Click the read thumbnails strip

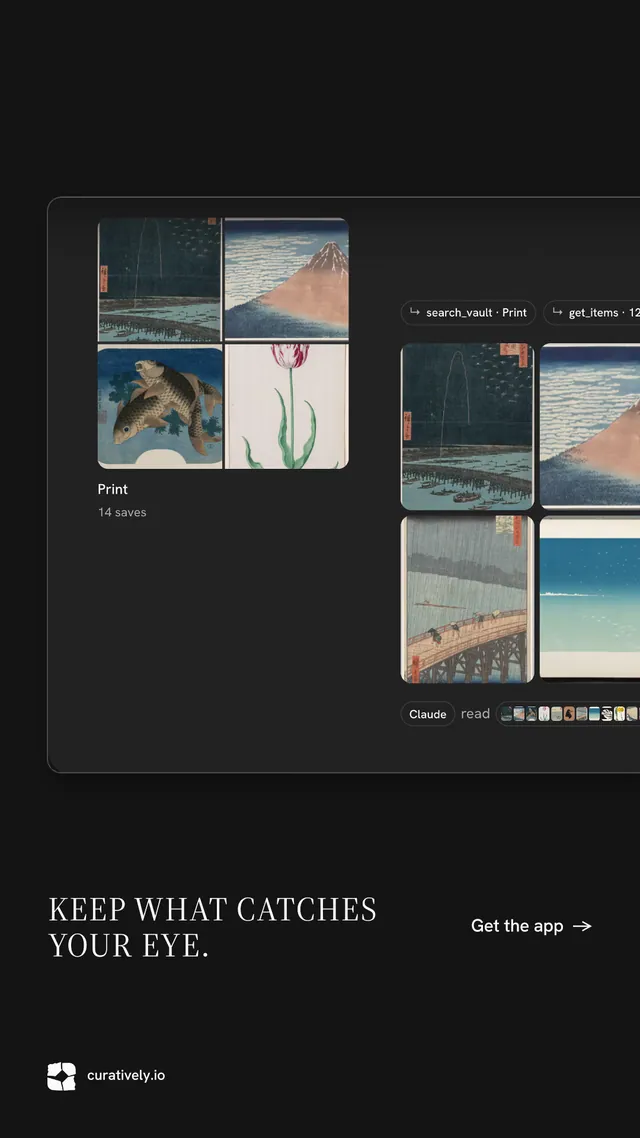pos(570,714)
